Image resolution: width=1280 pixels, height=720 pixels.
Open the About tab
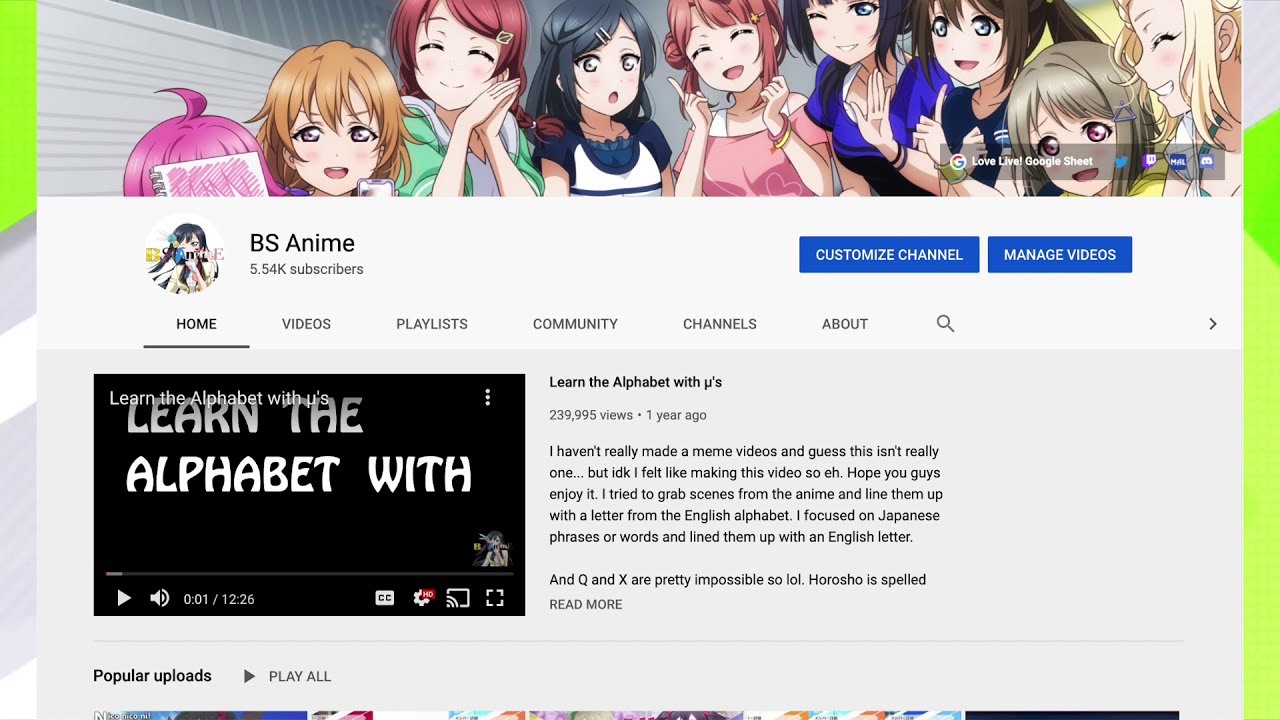(x=845, y=324)
